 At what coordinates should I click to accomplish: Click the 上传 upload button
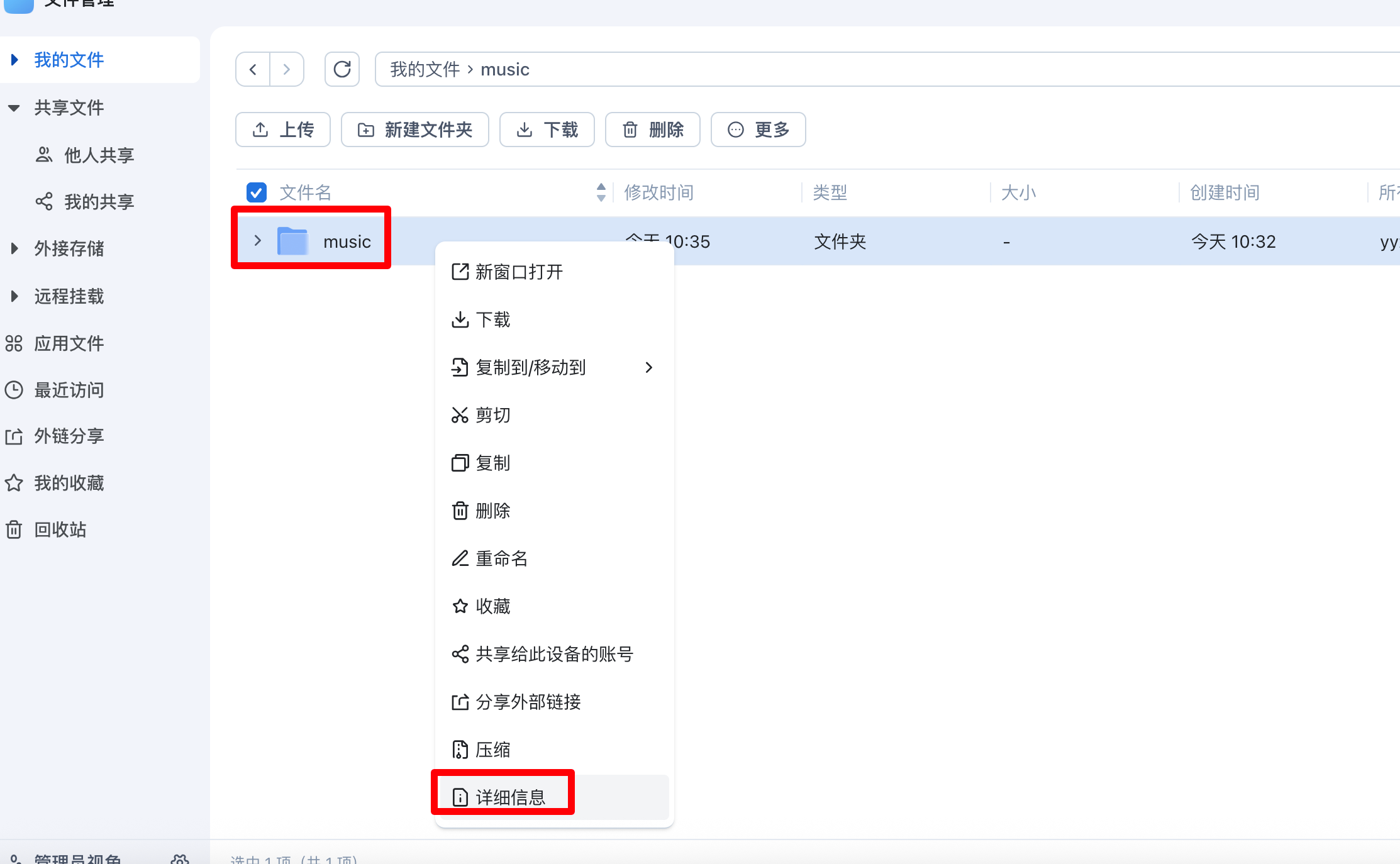click(x=283, y=130)
